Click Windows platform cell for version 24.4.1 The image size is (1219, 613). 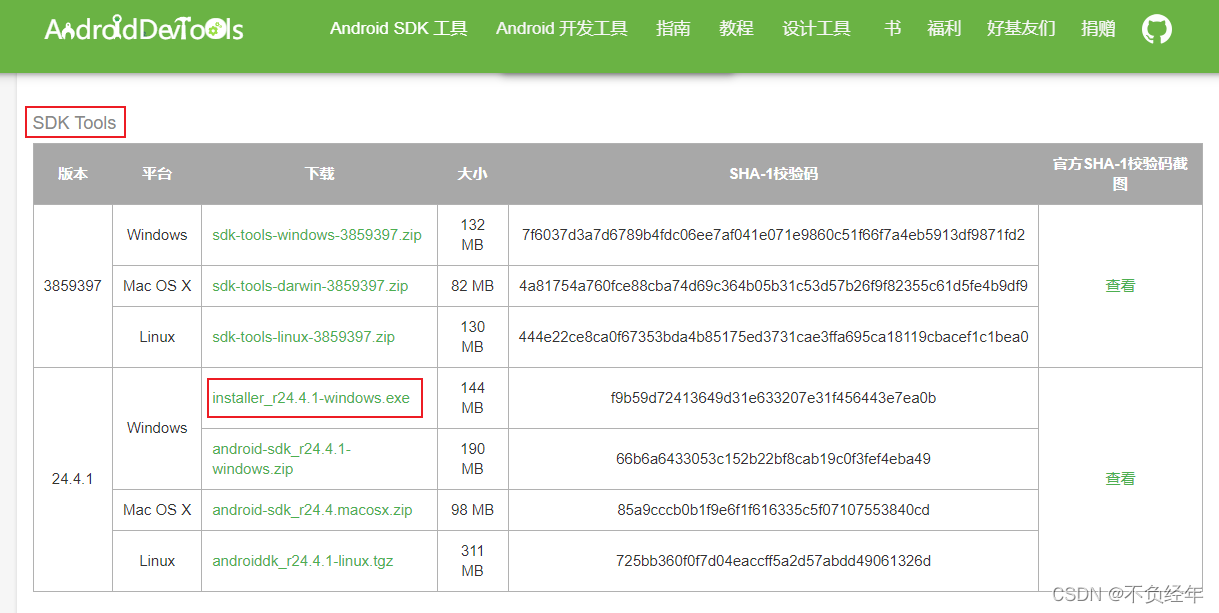tap(157, 428)
